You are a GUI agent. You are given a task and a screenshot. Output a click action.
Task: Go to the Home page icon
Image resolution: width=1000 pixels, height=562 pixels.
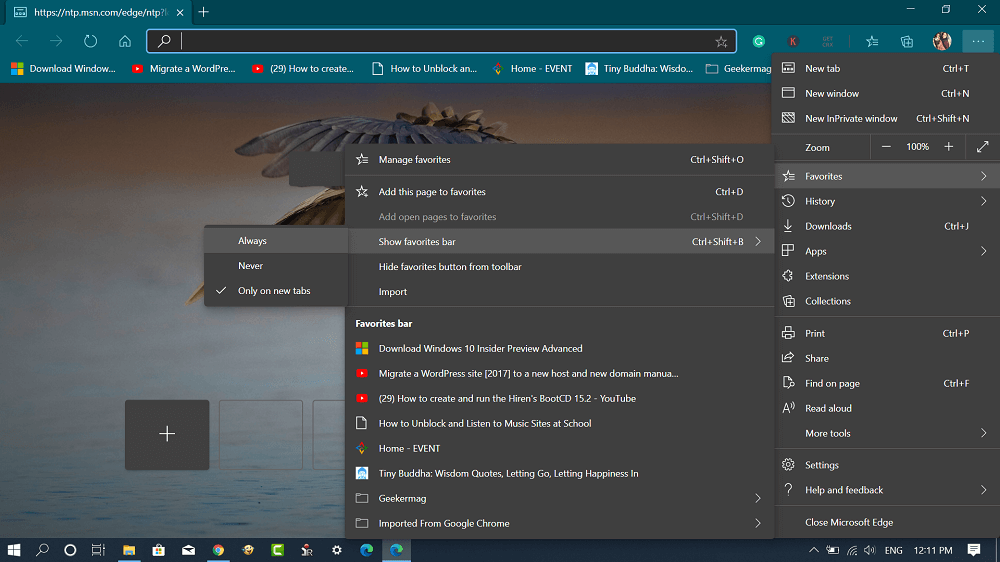pos(125,41)
